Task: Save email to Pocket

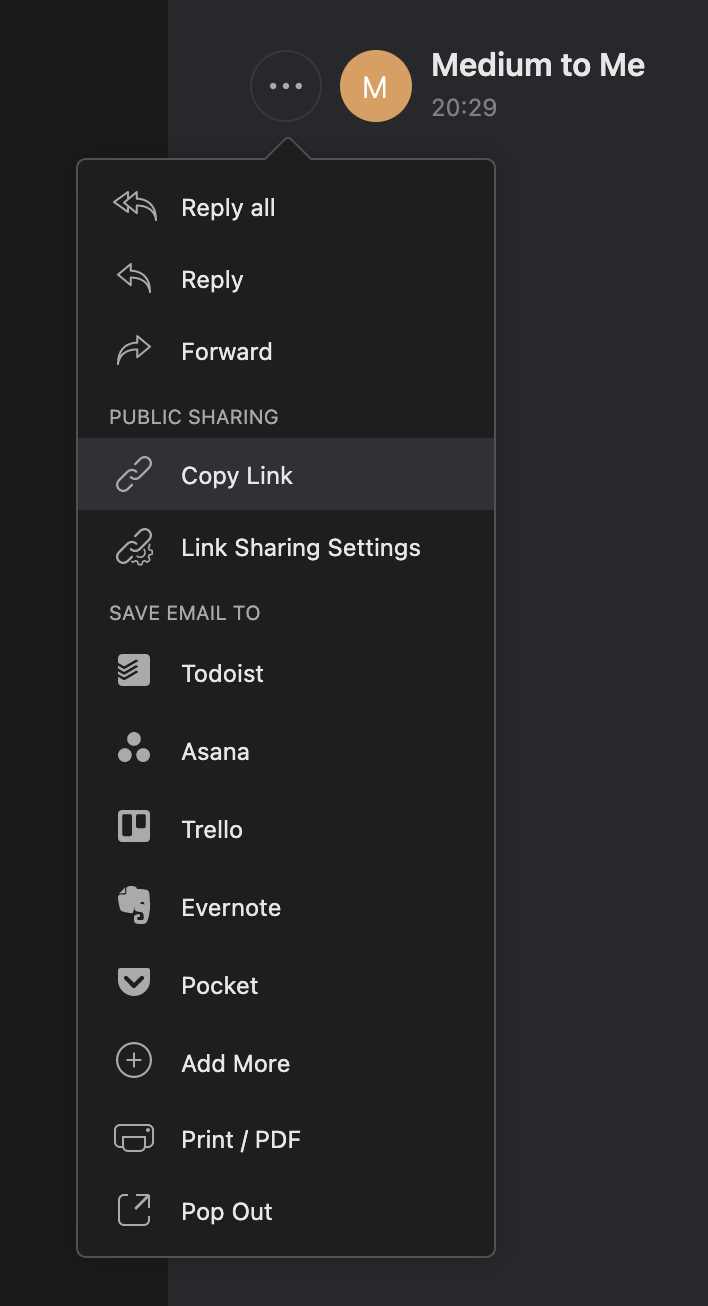Action: (286, 985)
